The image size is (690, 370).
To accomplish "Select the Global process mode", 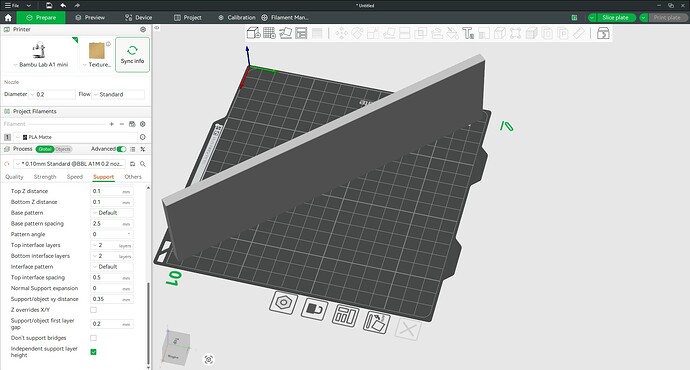I will coord(44,149).
